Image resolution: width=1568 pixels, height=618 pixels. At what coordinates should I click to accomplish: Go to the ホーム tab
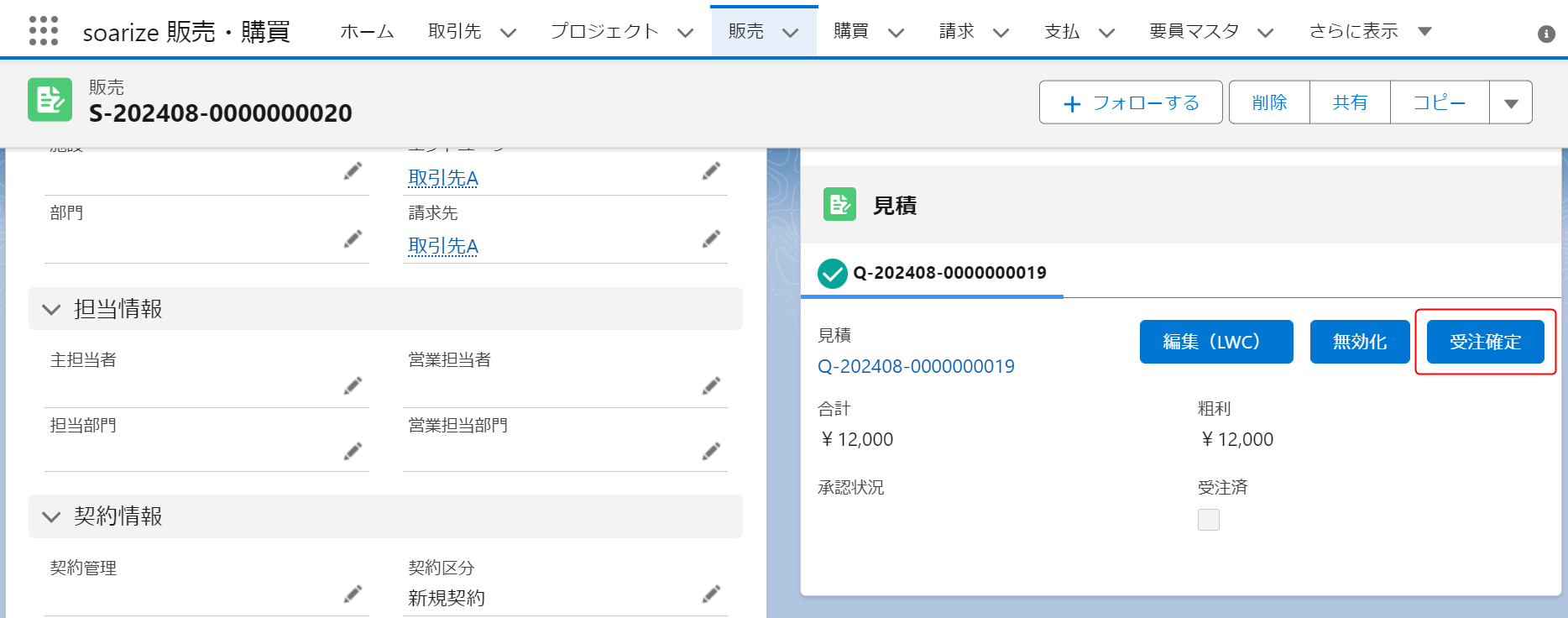(x=367, y=32)
